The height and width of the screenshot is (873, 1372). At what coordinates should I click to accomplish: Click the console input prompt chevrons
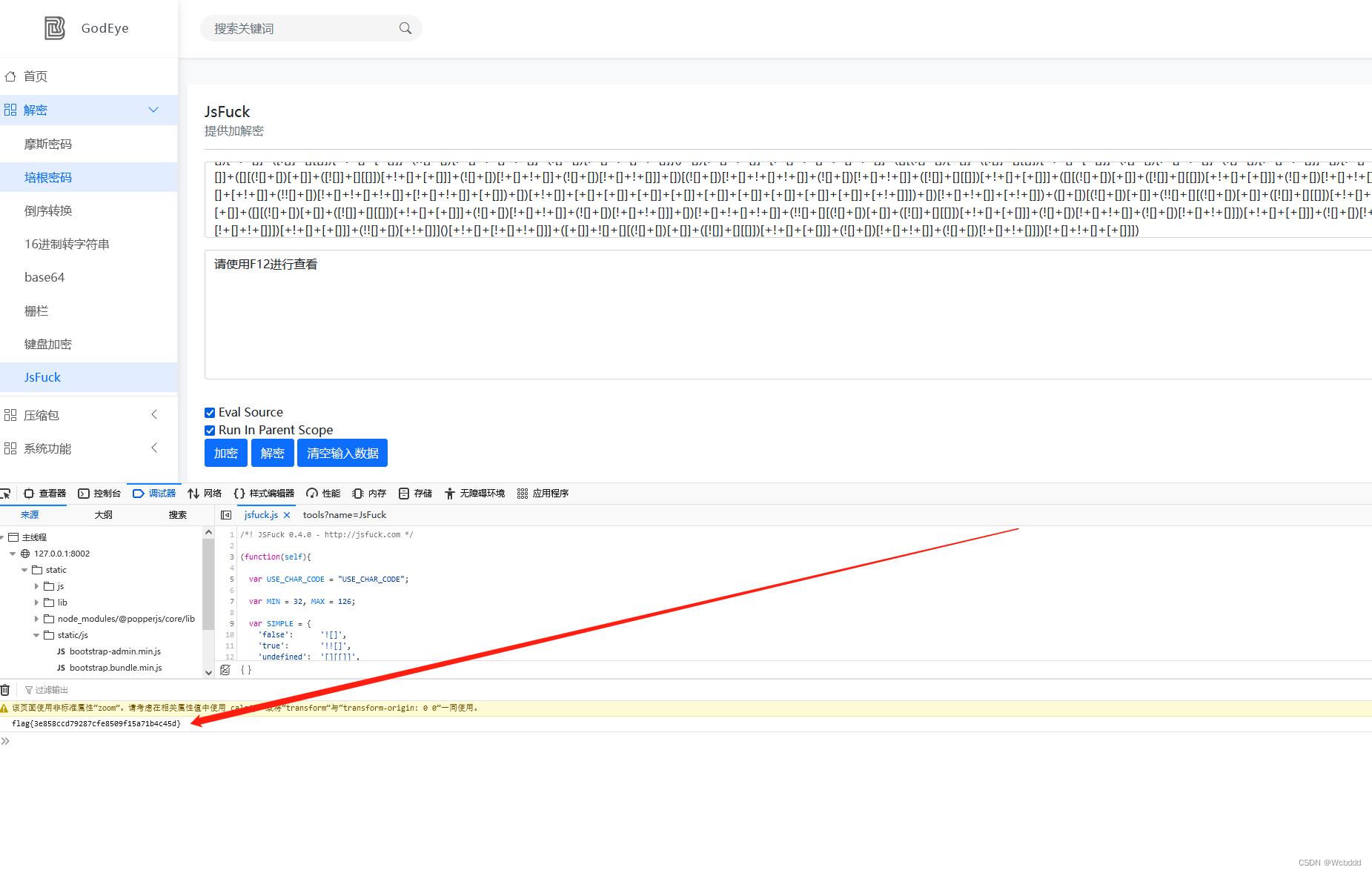5,741
